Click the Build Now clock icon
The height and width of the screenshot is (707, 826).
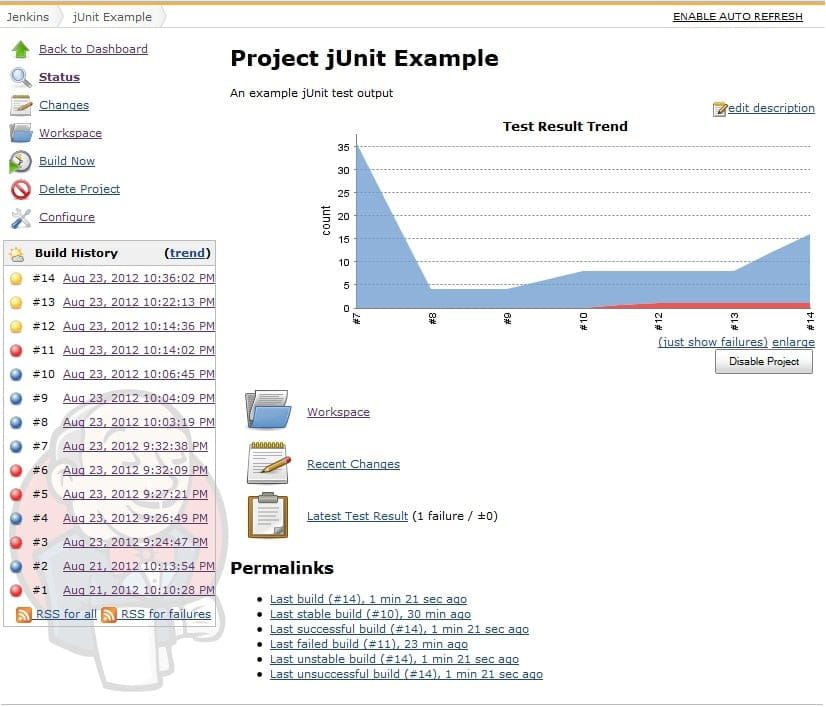pos(20,161)
